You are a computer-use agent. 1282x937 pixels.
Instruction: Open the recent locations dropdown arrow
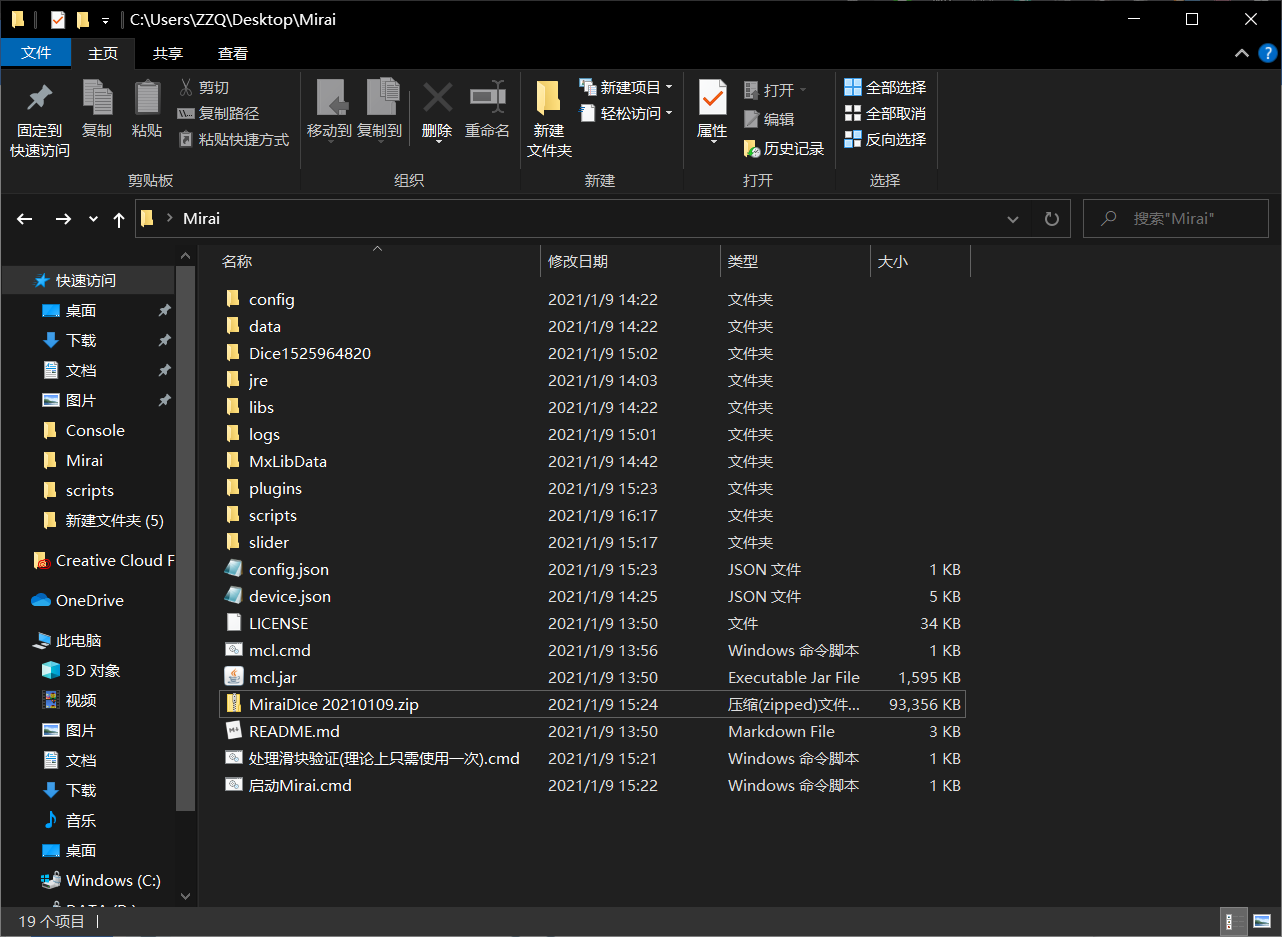point(94,219)
